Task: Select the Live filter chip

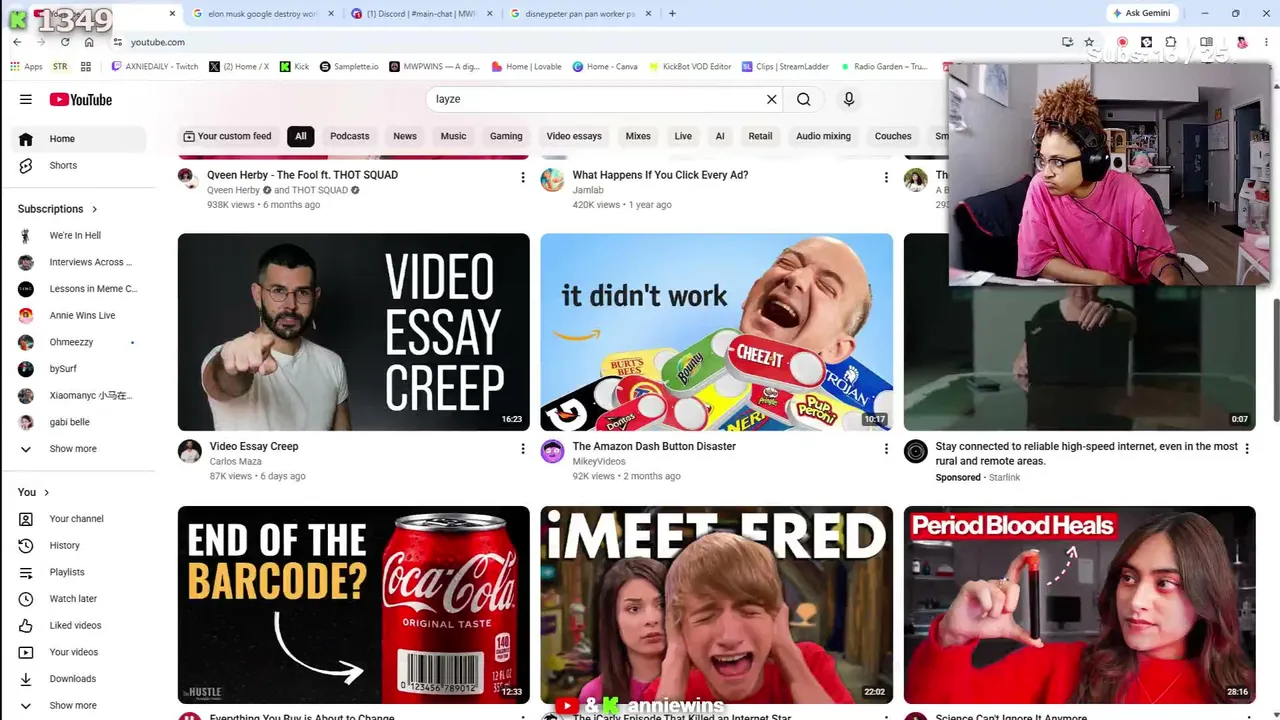Action: pyautogui.click(x=683, y=136)
